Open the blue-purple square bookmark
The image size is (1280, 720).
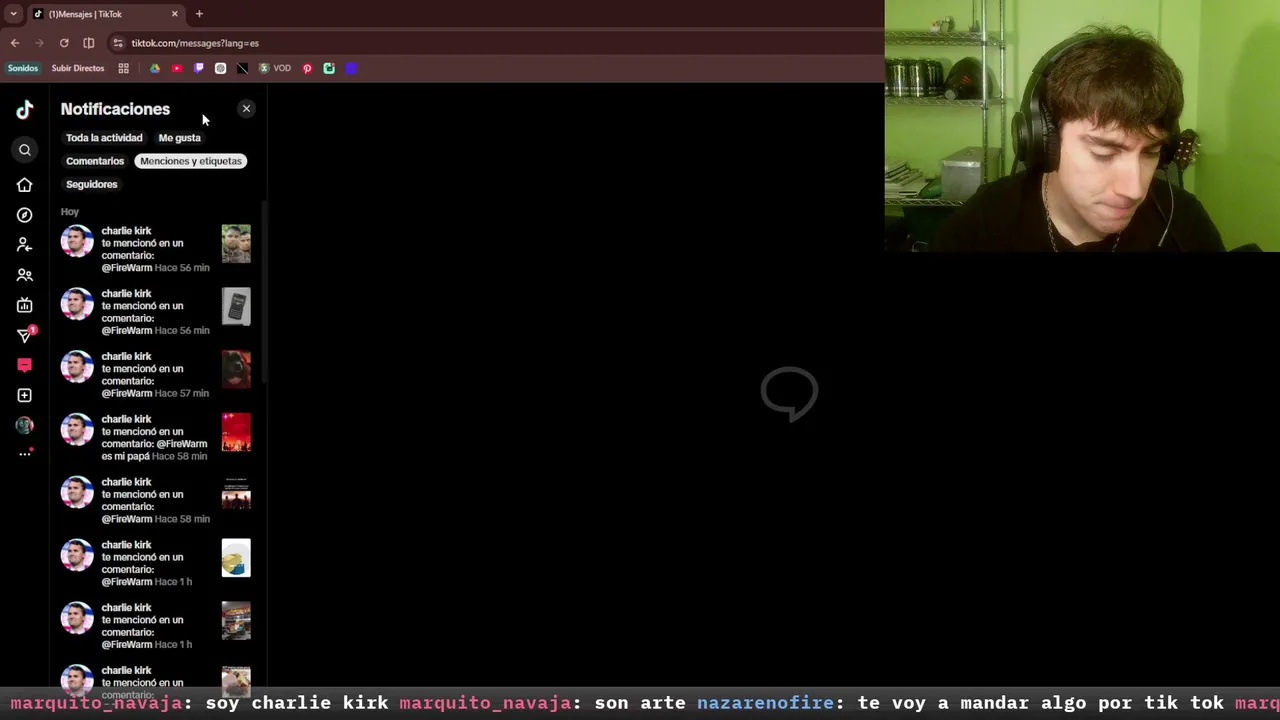[x=351, y=68]
